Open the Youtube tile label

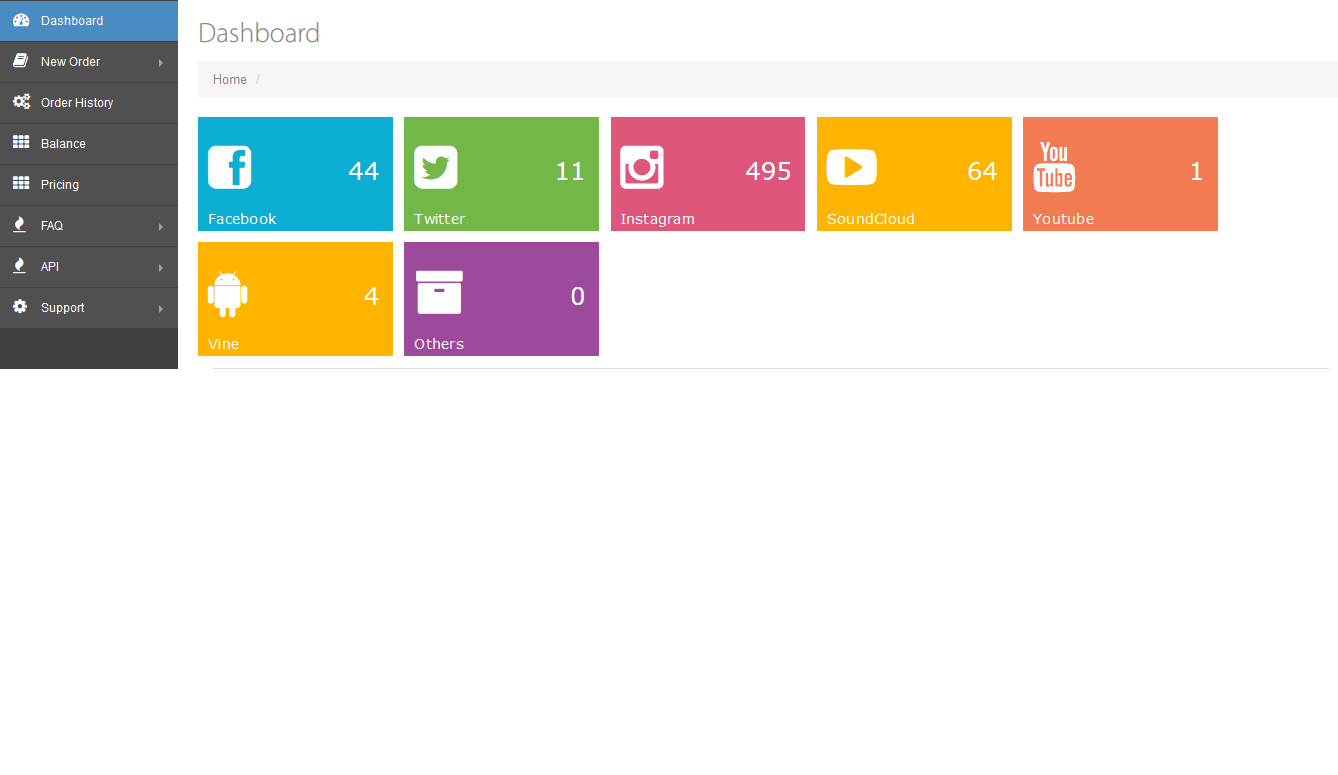(1063, 219)
